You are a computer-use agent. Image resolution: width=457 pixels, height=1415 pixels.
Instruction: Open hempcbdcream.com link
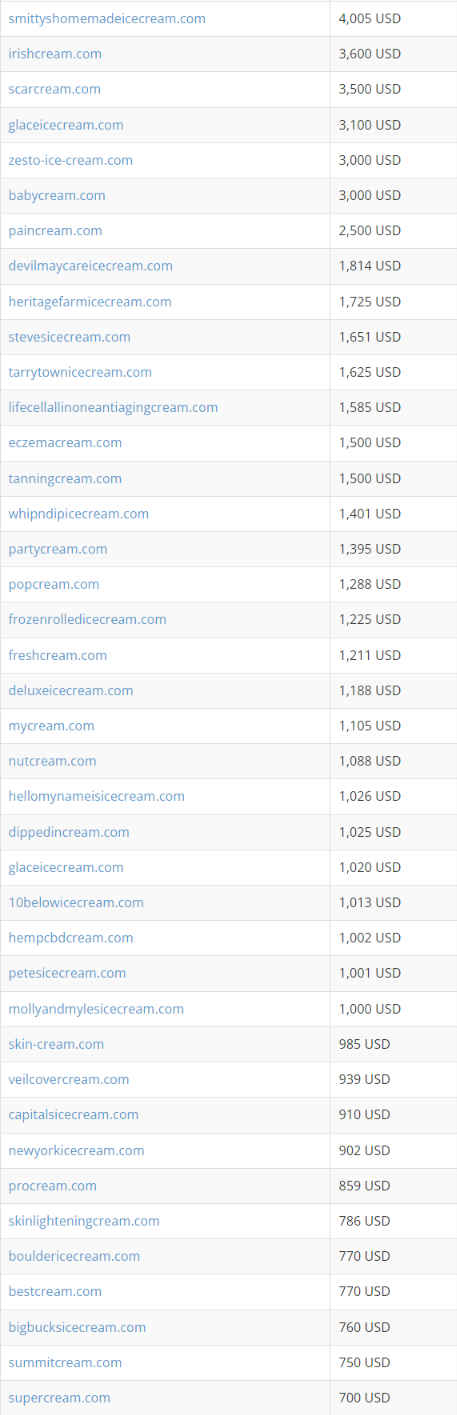pos(71,937)
